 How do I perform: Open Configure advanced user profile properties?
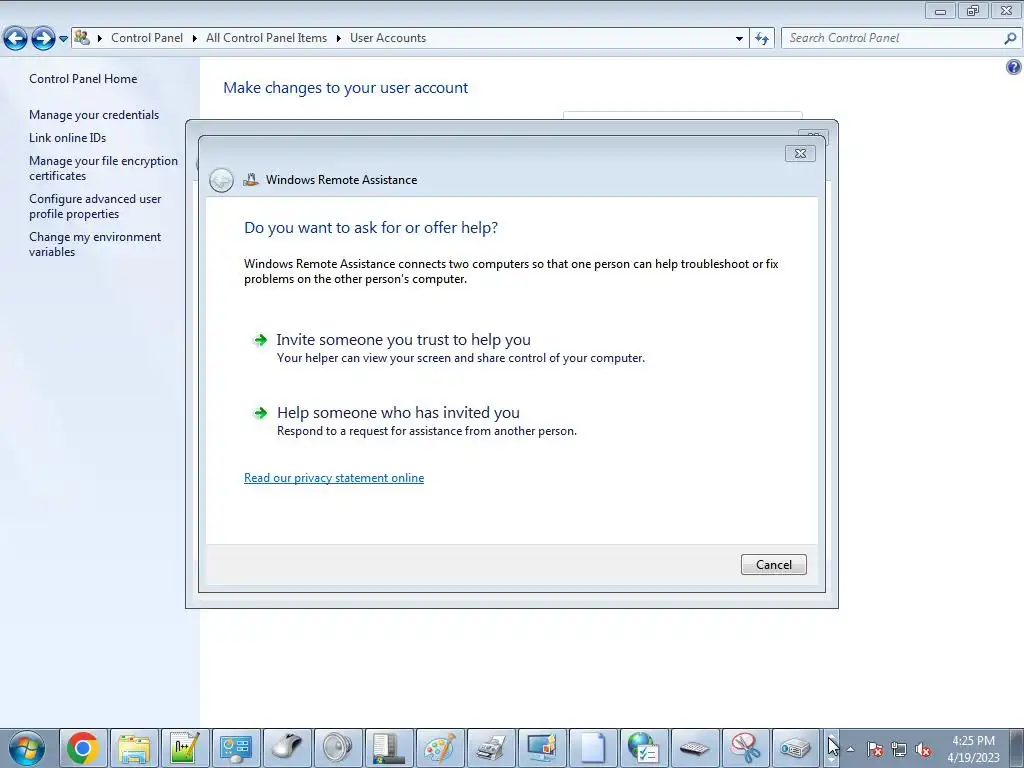pos(95,206)
